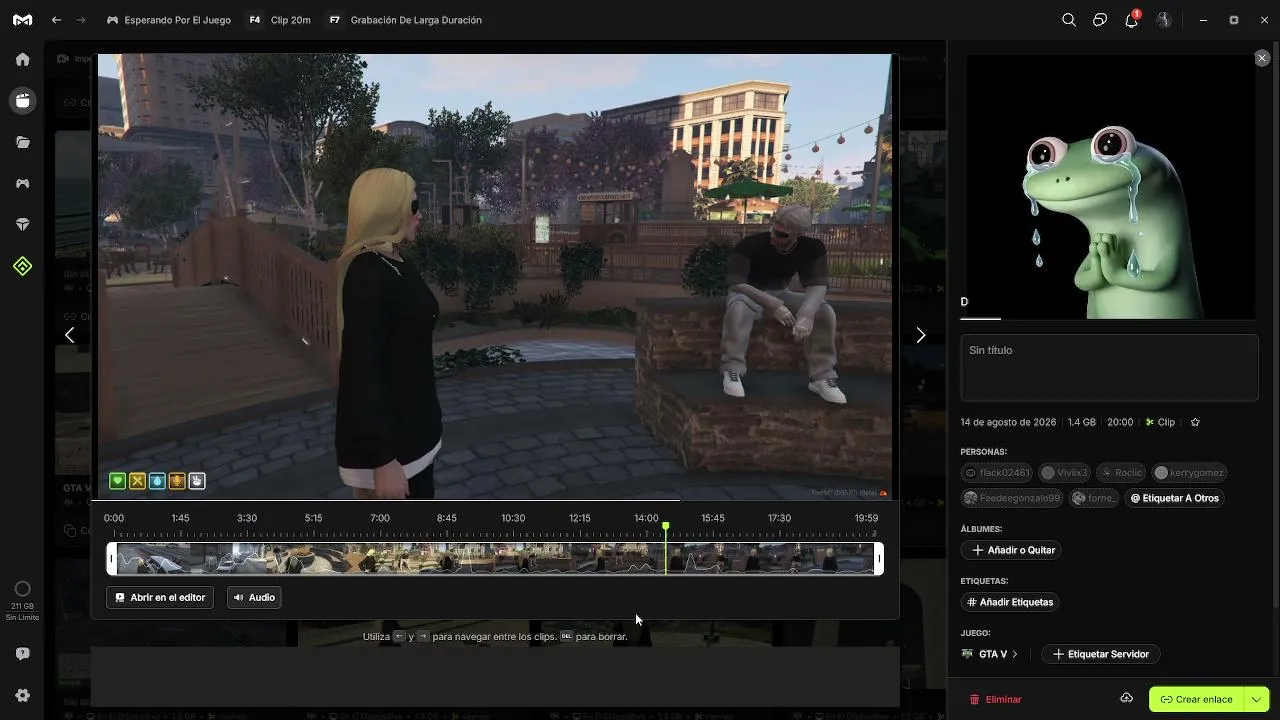The width and height of the screenshot is (1280, 720).
Task: Open clip with Abrir en el editor
Action: point(160,597)
